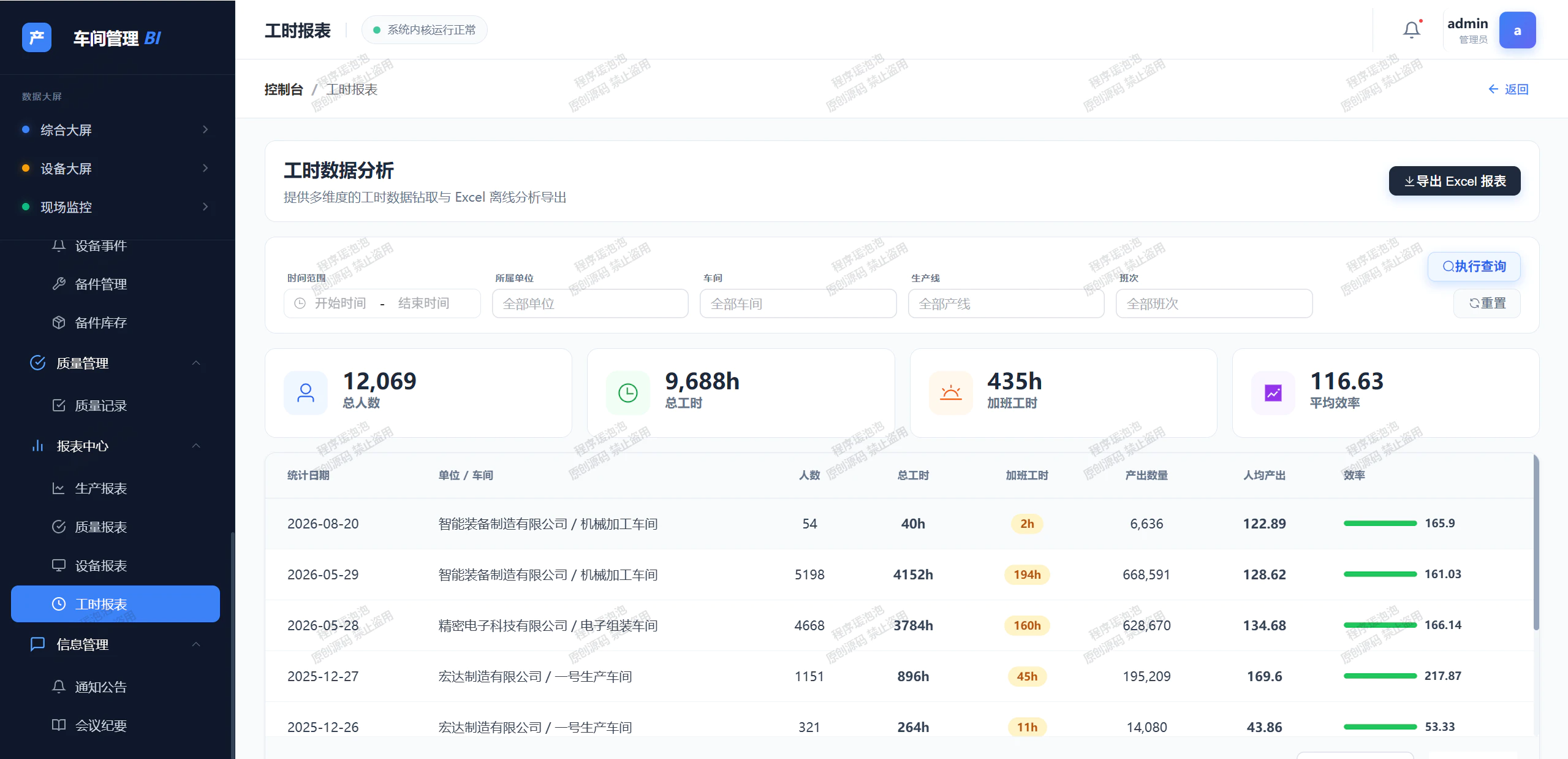The image size is (1568, 759).
Task: Click the 设备事件 bell icon
Action: (x=59, y=246)
